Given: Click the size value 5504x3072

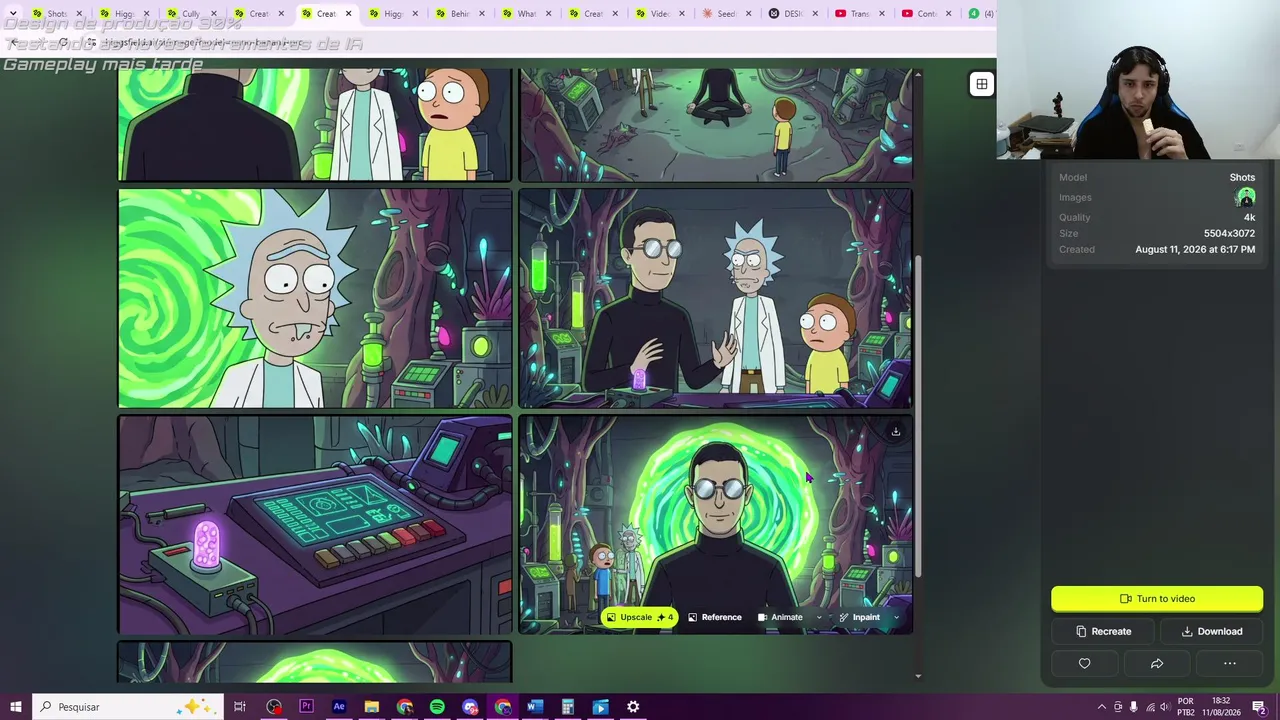Looking at the screenshot, I should [x=1229, y=233].
